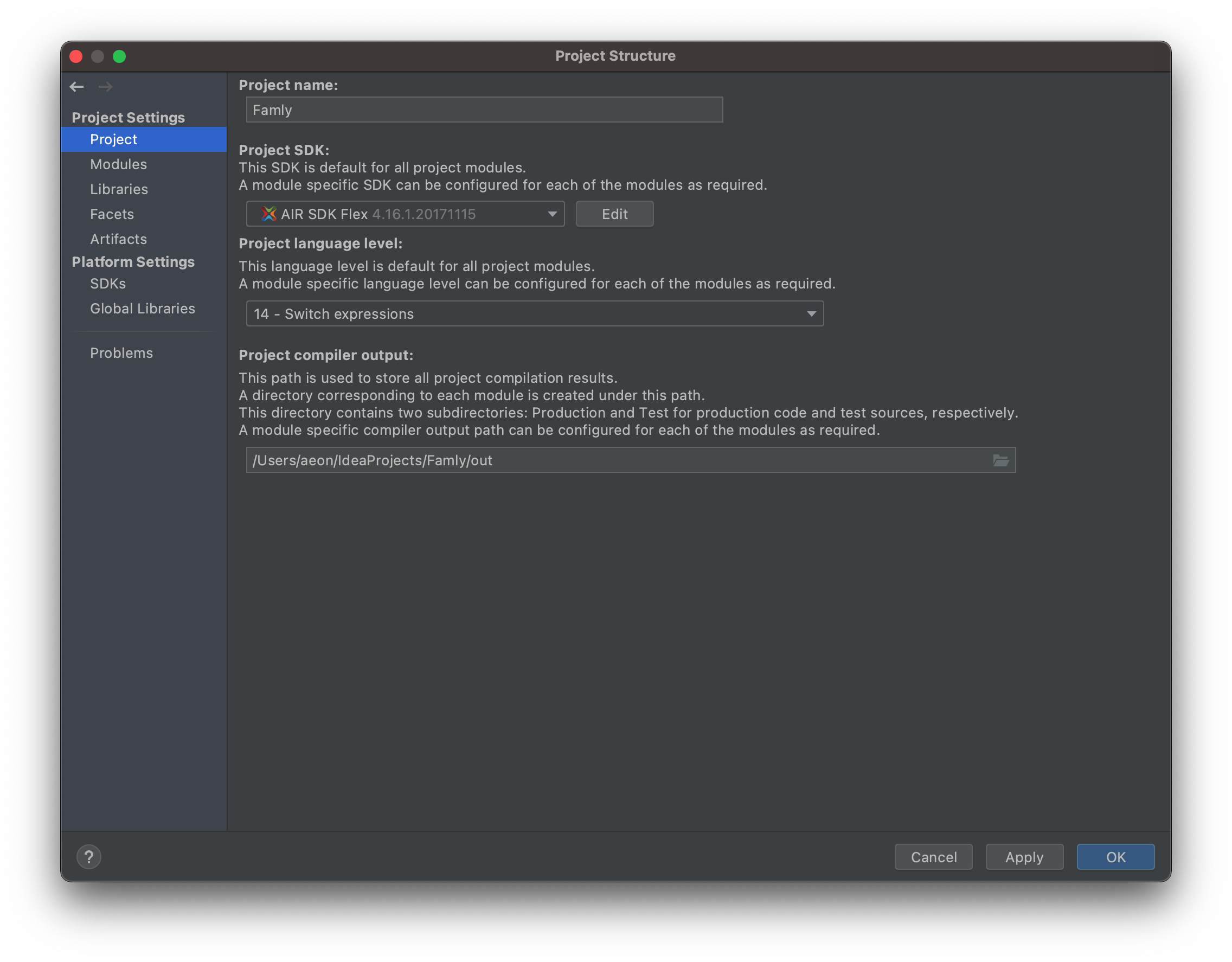The image size is (1232, 962).
Task: Open Global Libraries settings
Action: point(142,309)
